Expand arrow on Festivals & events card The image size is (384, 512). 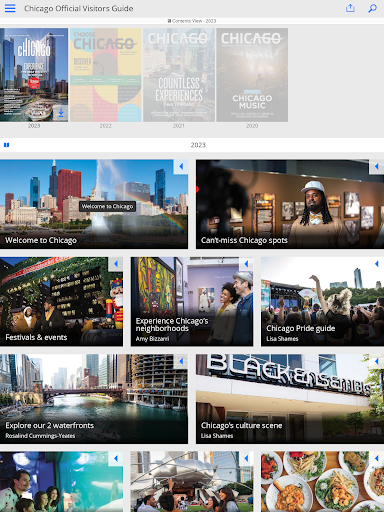pos(116,264)
